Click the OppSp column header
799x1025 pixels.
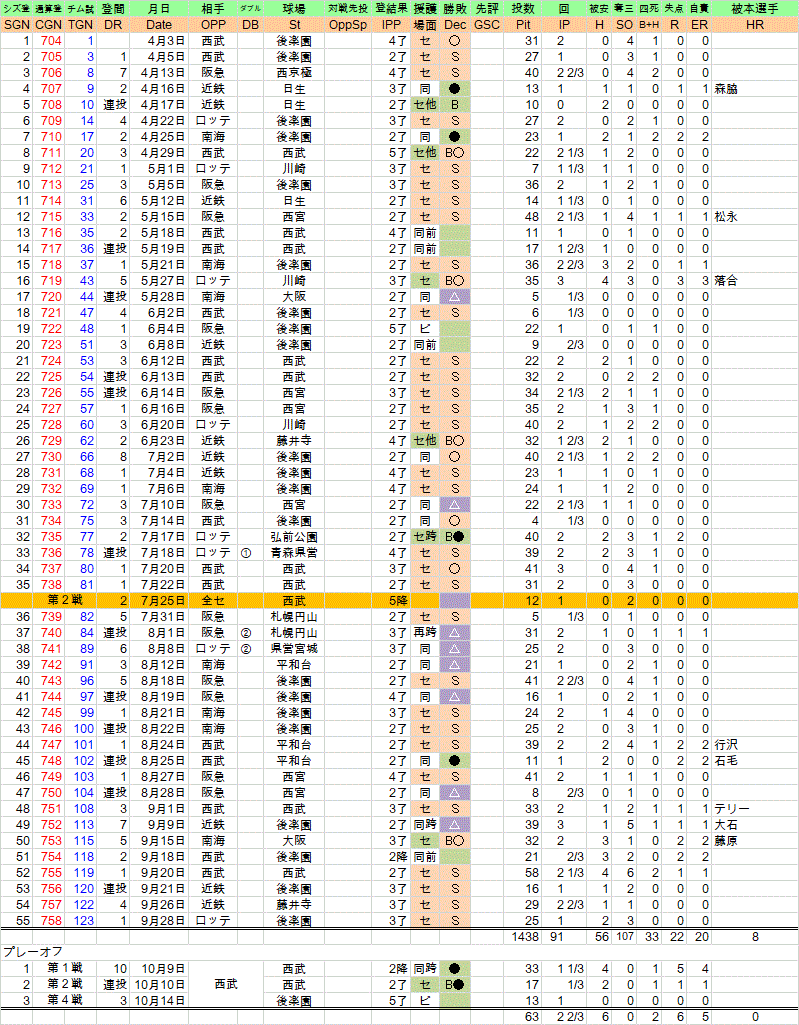pyautogui.click(x=348, y=25)
